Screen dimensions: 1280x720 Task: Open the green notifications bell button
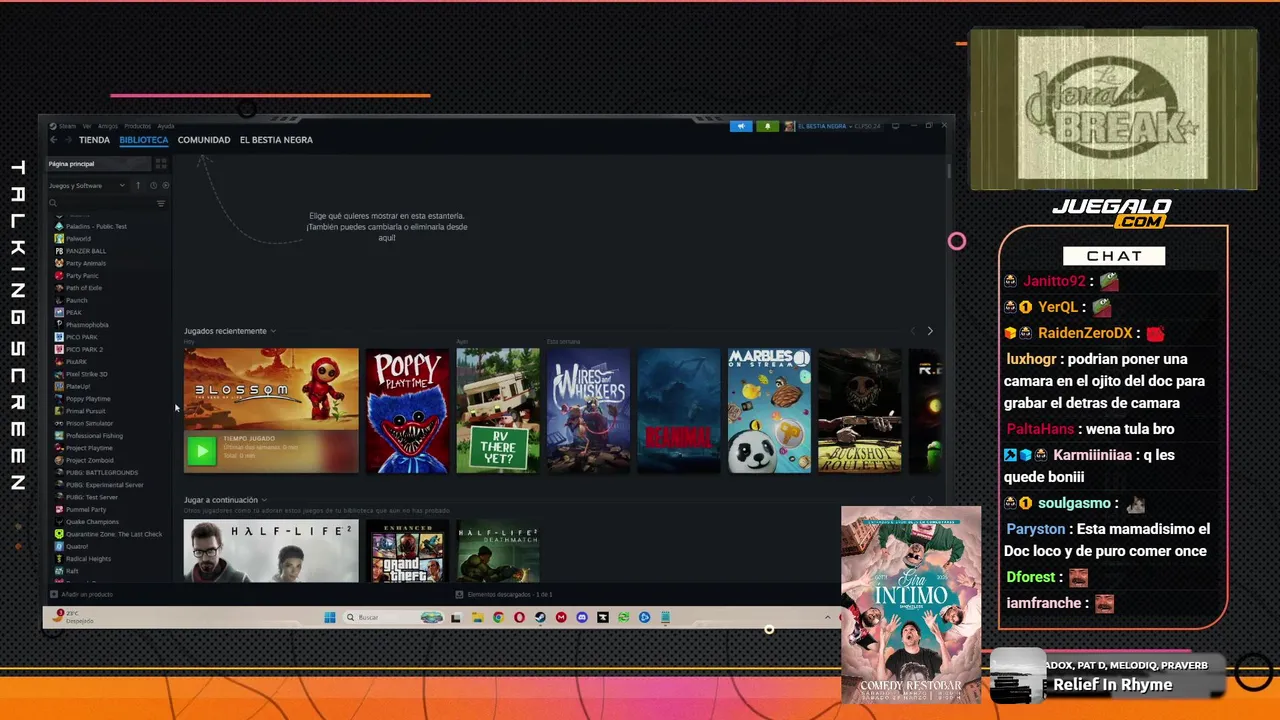pyautogui.click(x=768, y=126)
